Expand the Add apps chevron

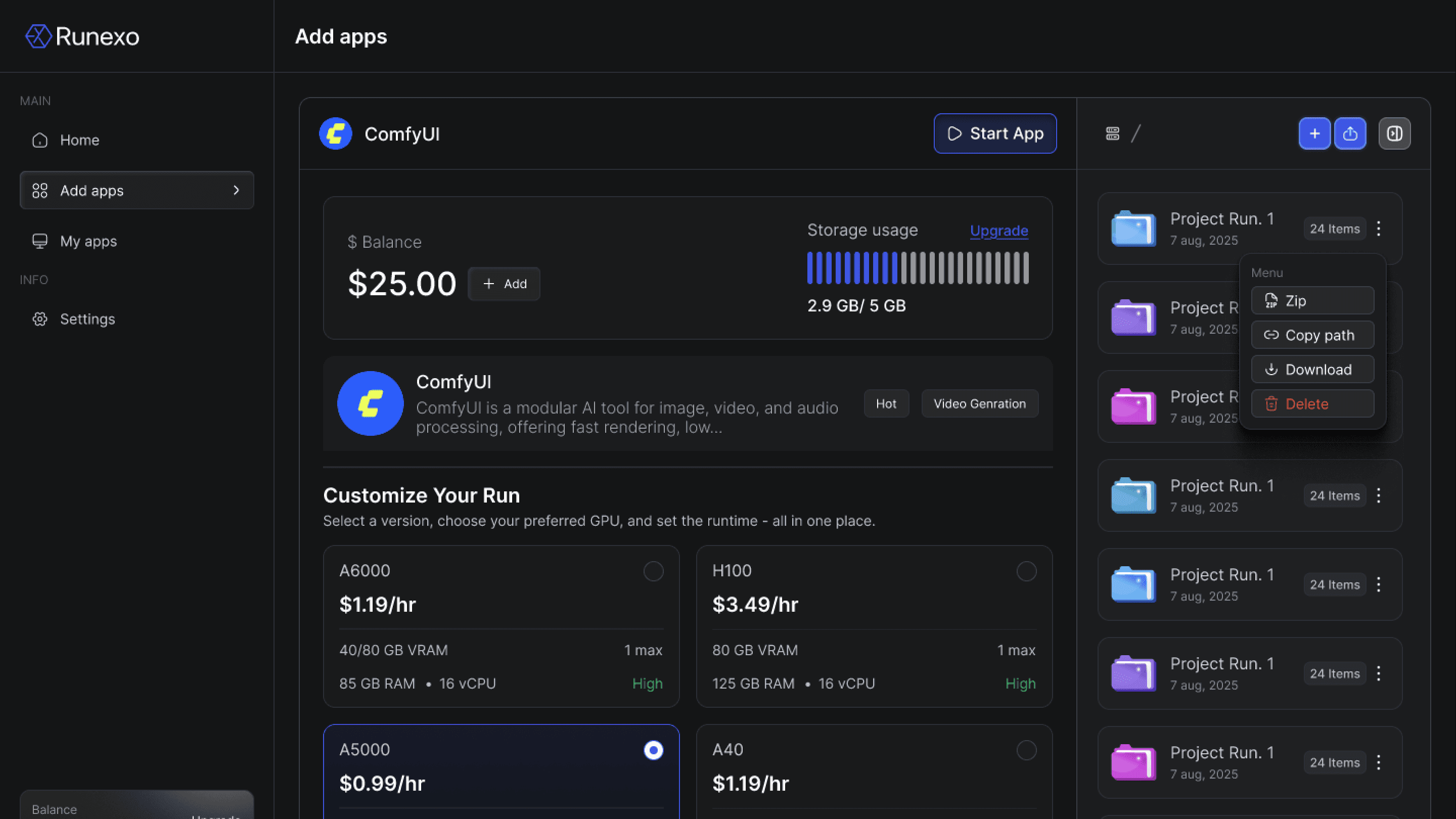coord(236,190)
